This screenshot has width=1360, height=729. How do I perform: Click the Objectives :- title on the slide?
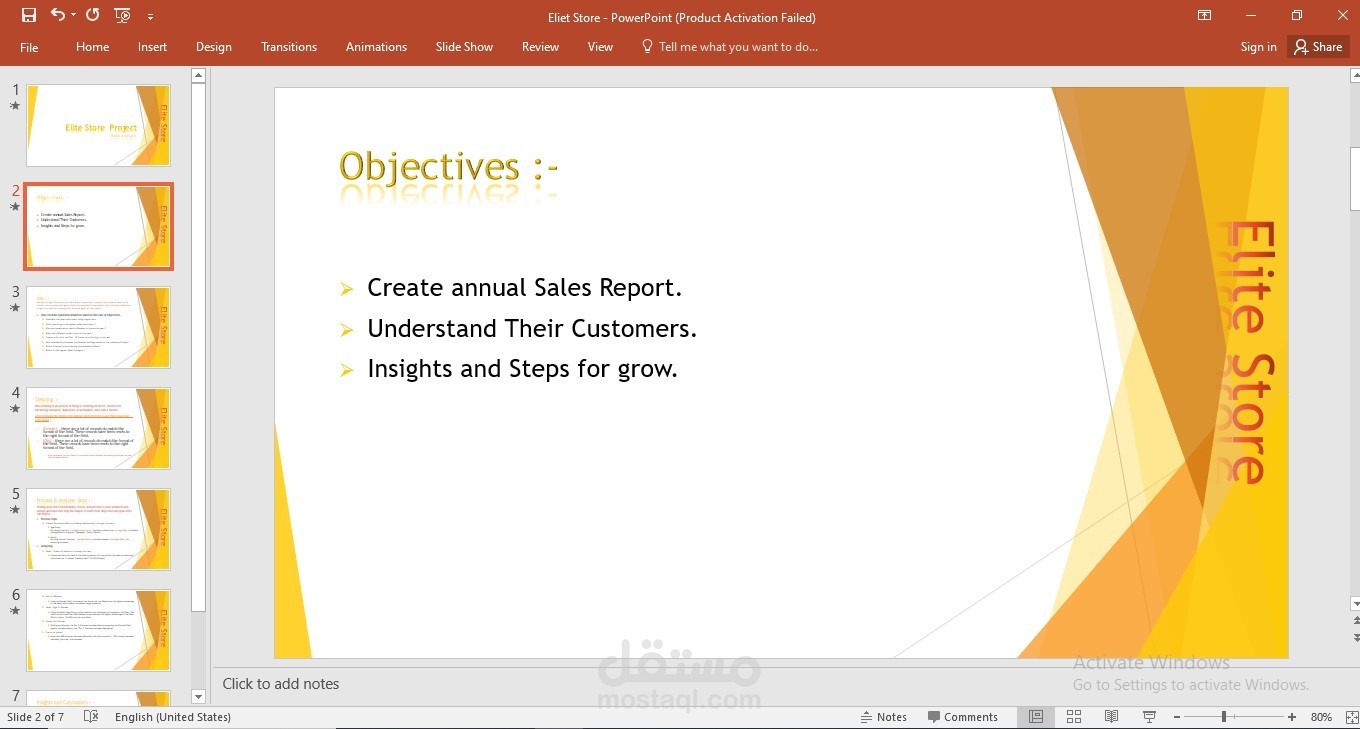click(448, 166)
